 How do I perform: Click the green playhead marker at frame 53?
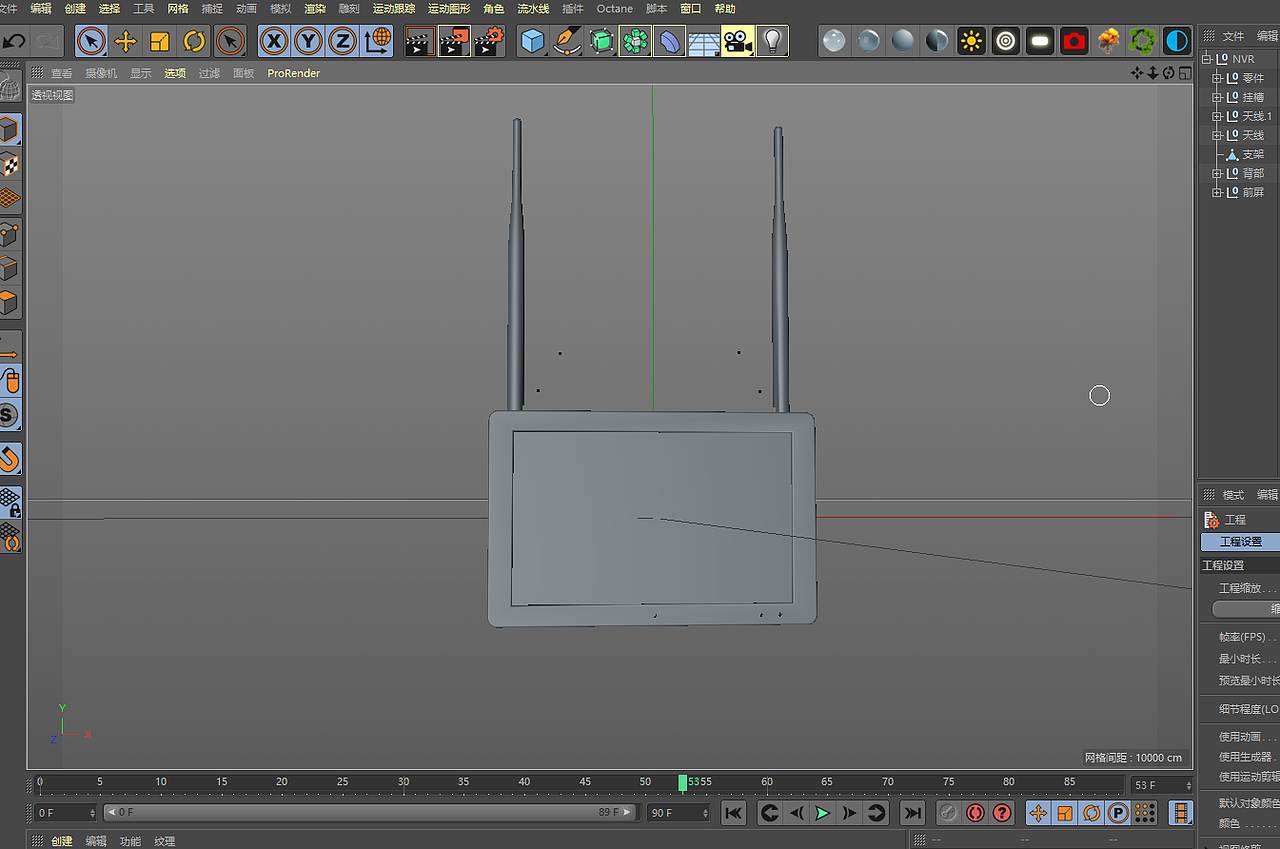click(x=683, y=783)
